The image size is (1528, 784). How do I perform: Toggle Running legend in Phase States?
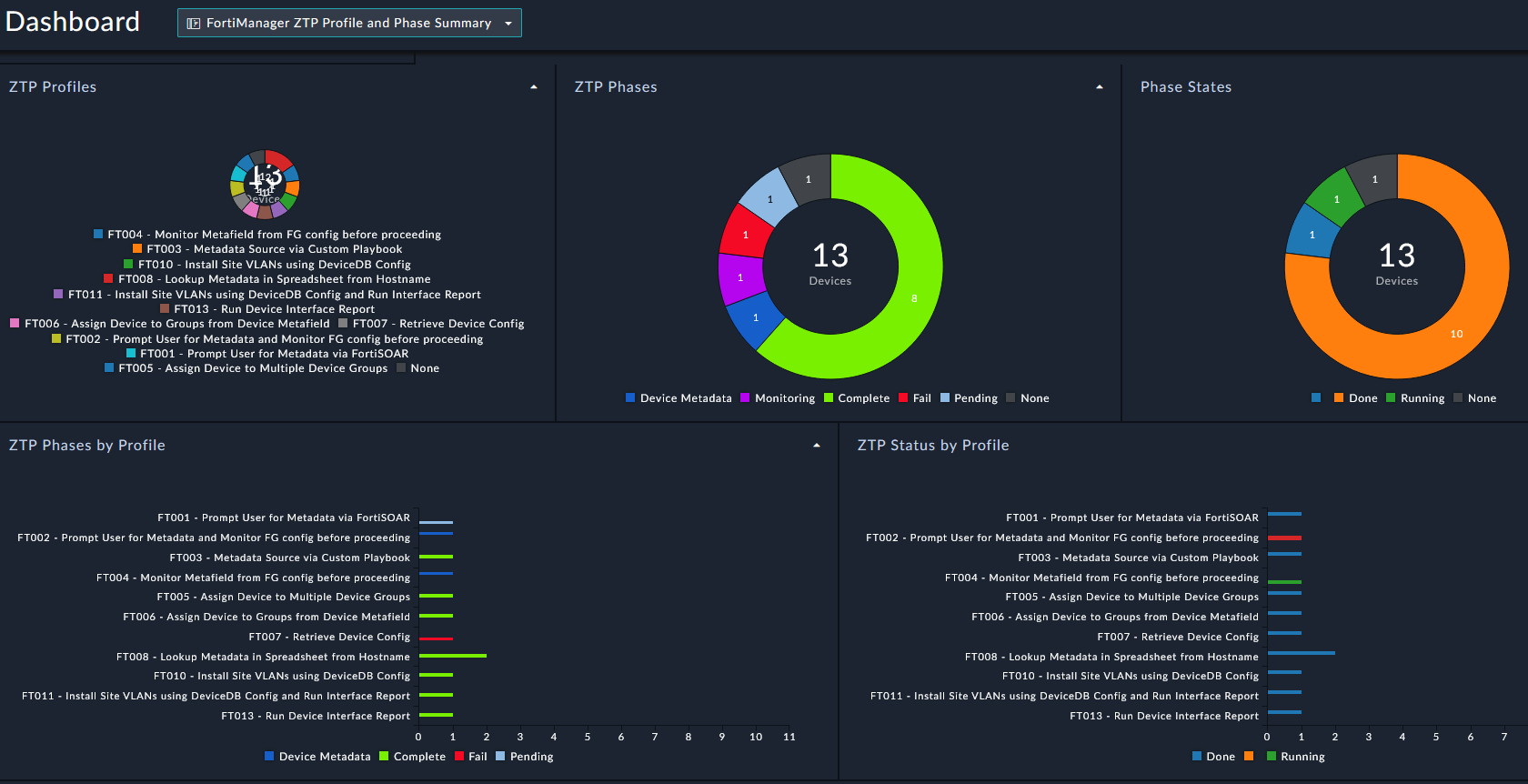click(x=1415, y=398)
